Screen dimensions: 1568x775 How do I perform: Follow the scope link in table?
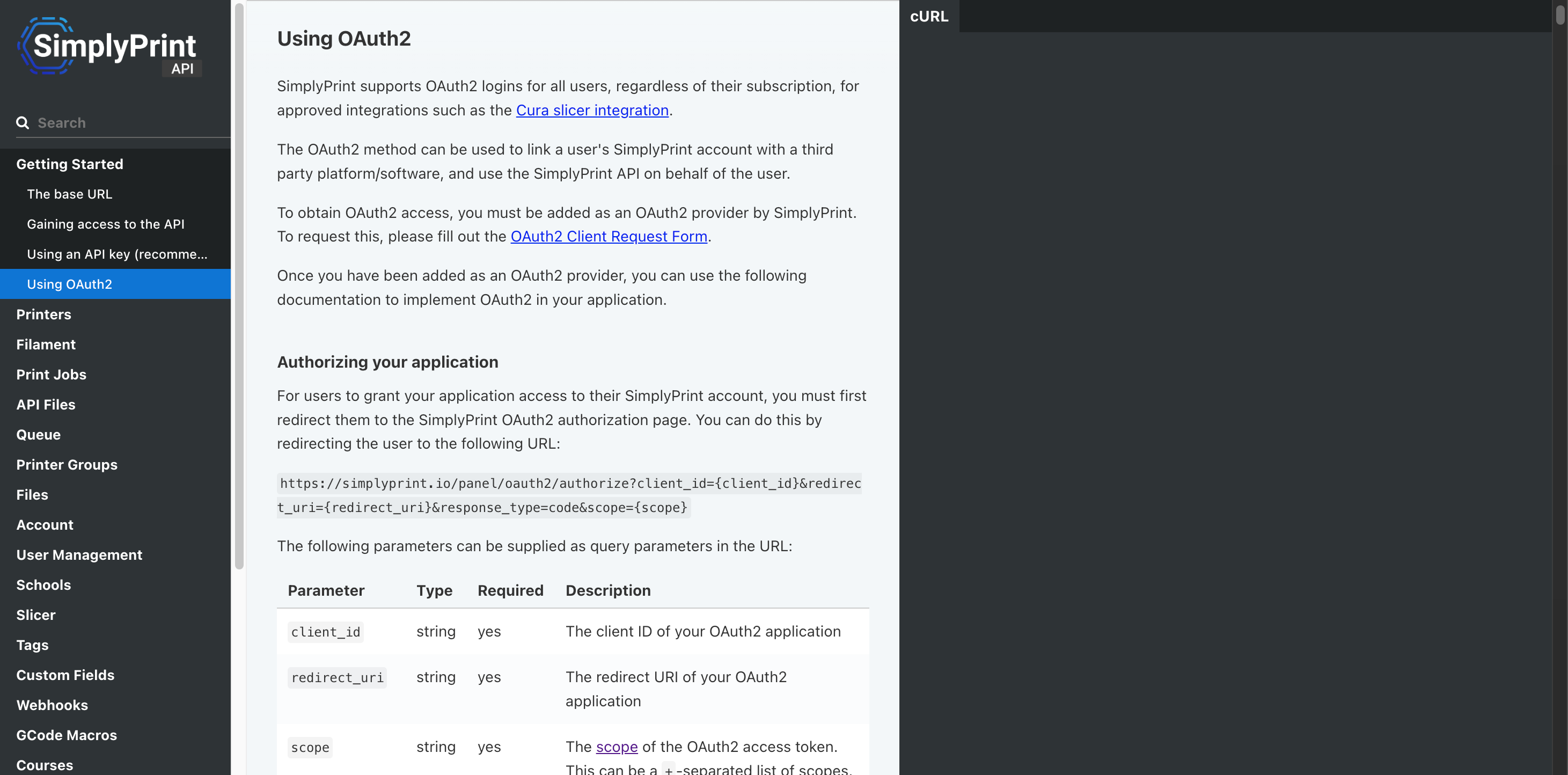[x=617, y=747]
